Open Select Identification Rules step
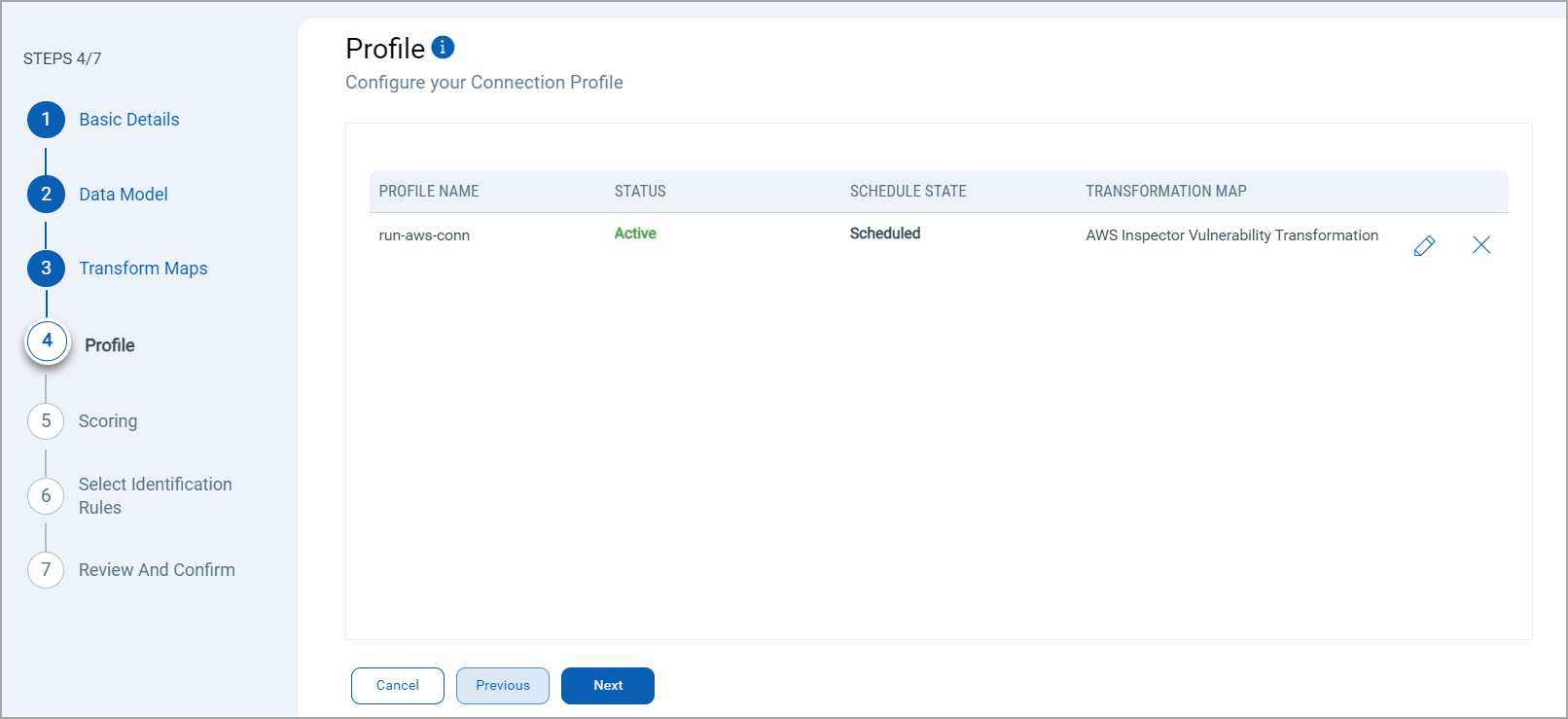Screen dimensions: 1568x719 click(155, 496)
